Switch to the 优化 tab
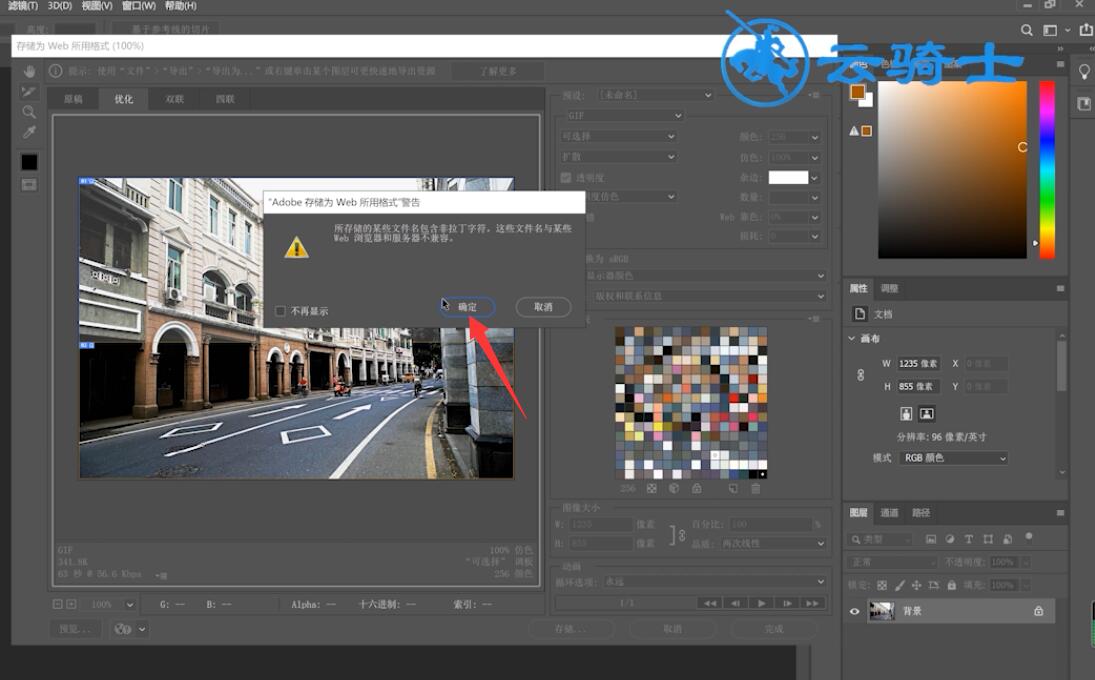The width and height of the screenshot is (1095, 680). point(124,99)
